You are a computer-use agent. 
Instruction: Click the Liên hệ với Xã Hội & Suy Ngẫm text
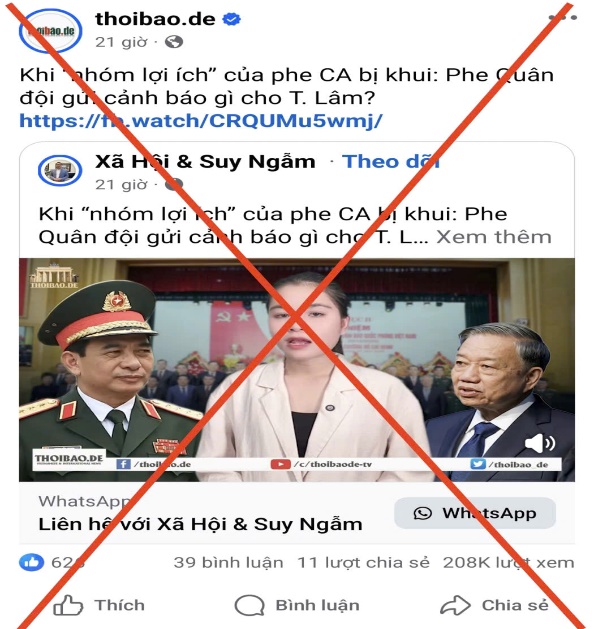tap(200, 524)
